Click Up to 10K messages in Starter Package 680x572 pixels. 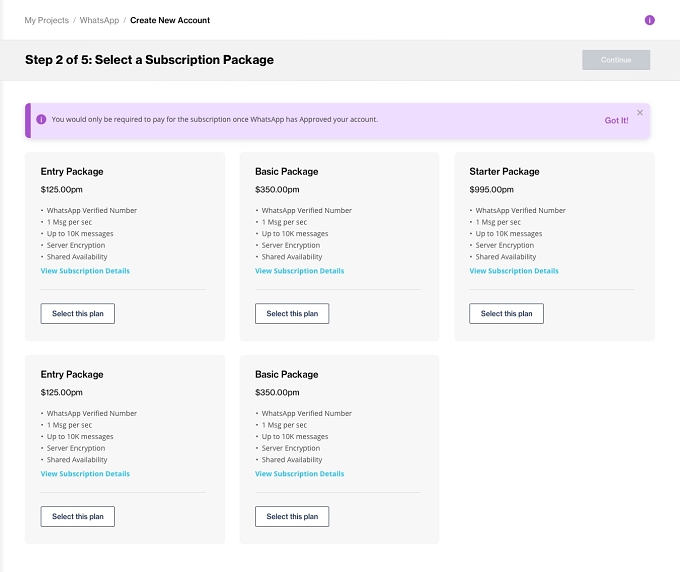tap(509, 234)
